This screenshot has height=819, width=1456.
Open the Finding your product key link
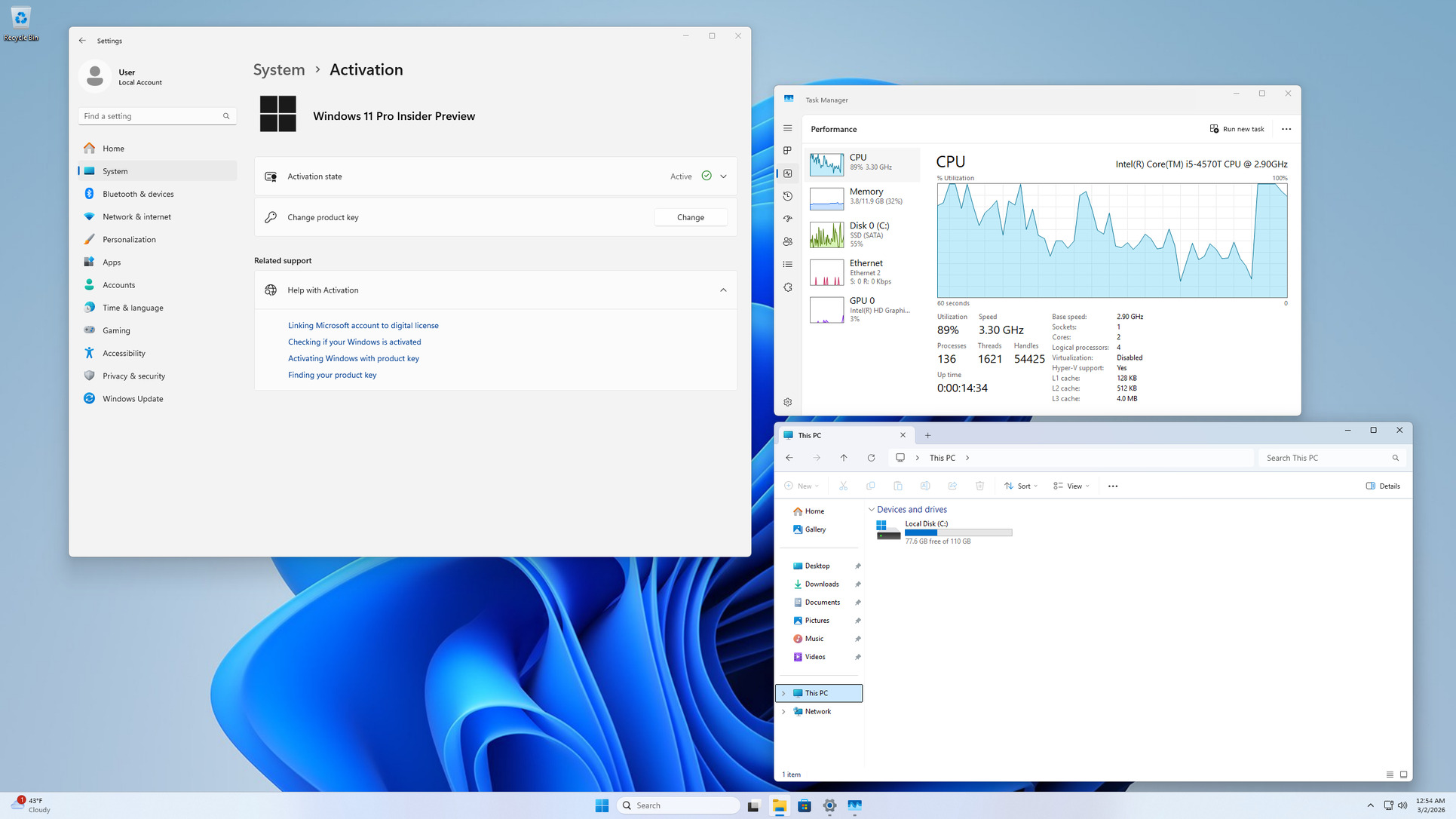click(332, 375)
